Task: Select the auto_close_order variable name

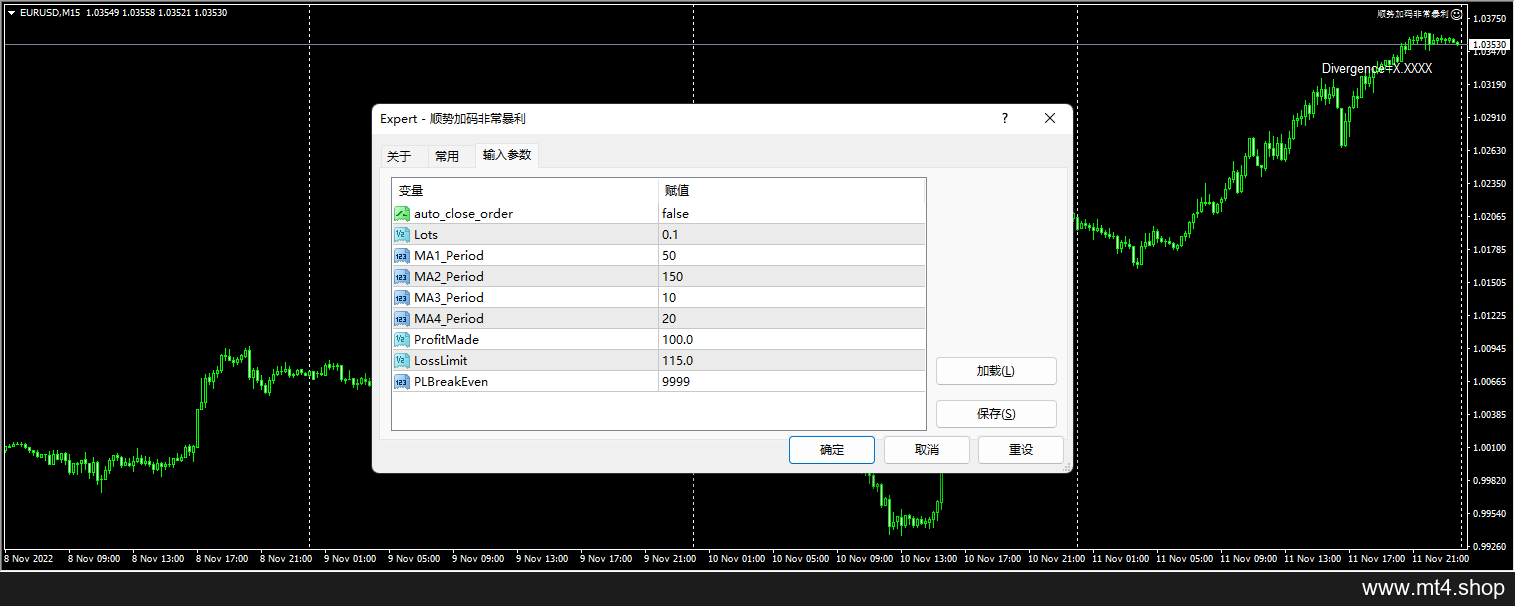Action: (x=463, y=213)
